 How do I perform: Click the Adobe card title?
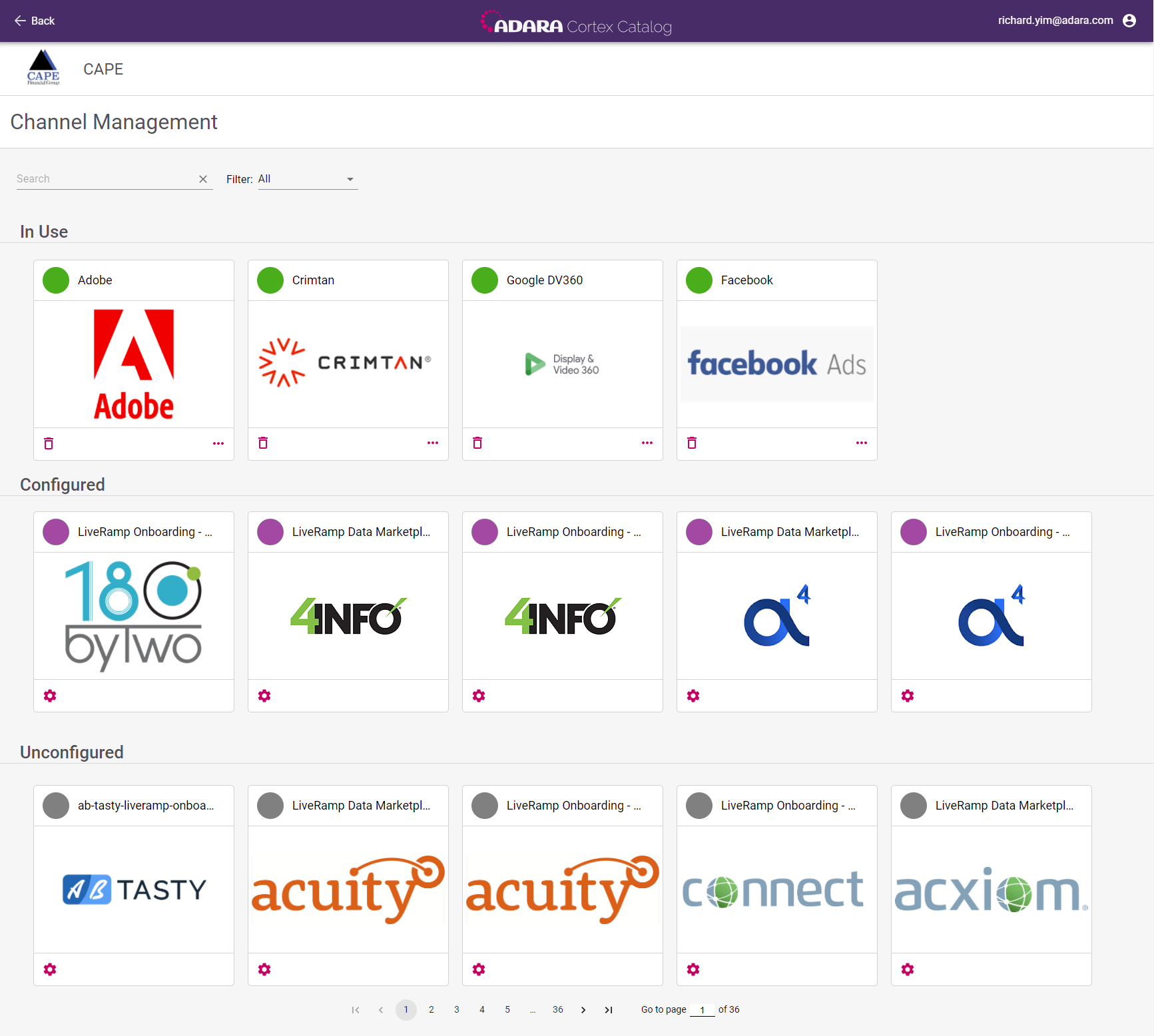pyautogui.click(x=95, y=280)
